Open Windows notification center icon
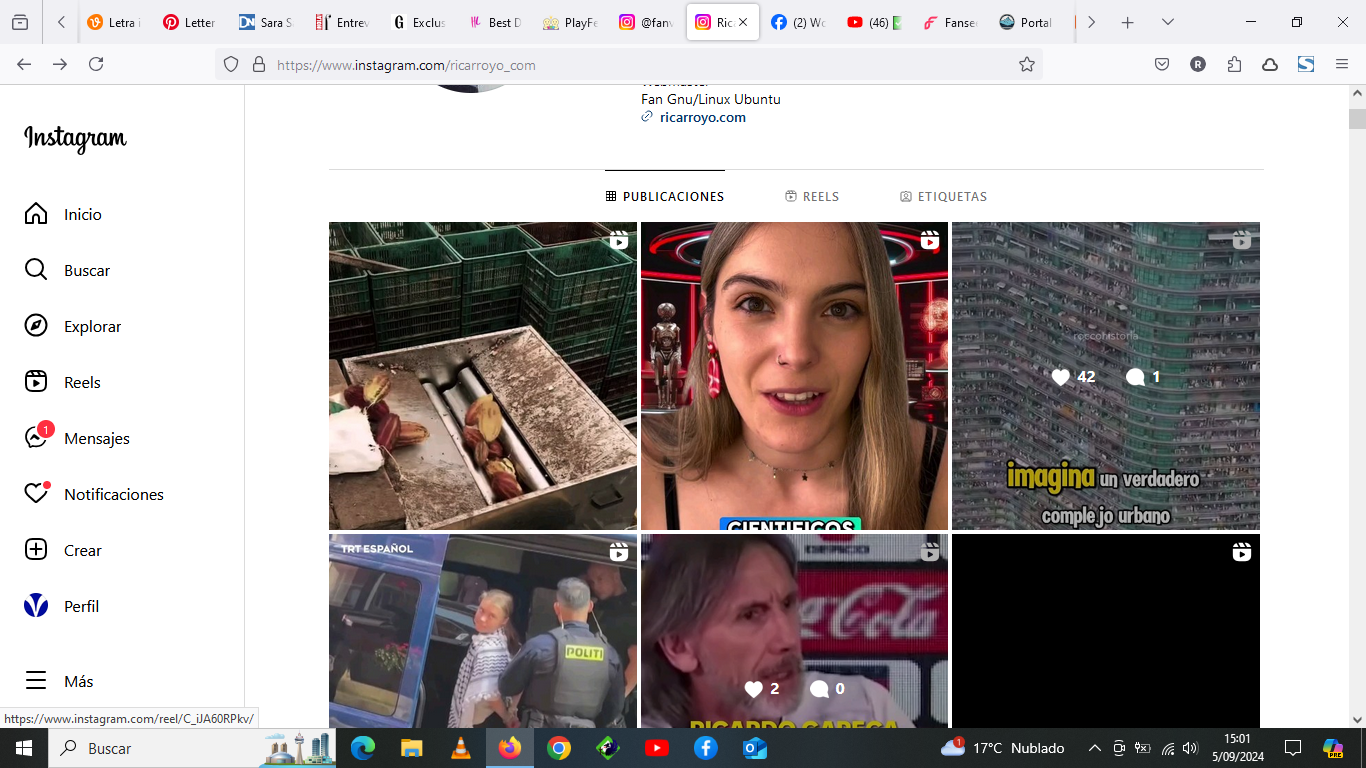 coord(1293,748)
